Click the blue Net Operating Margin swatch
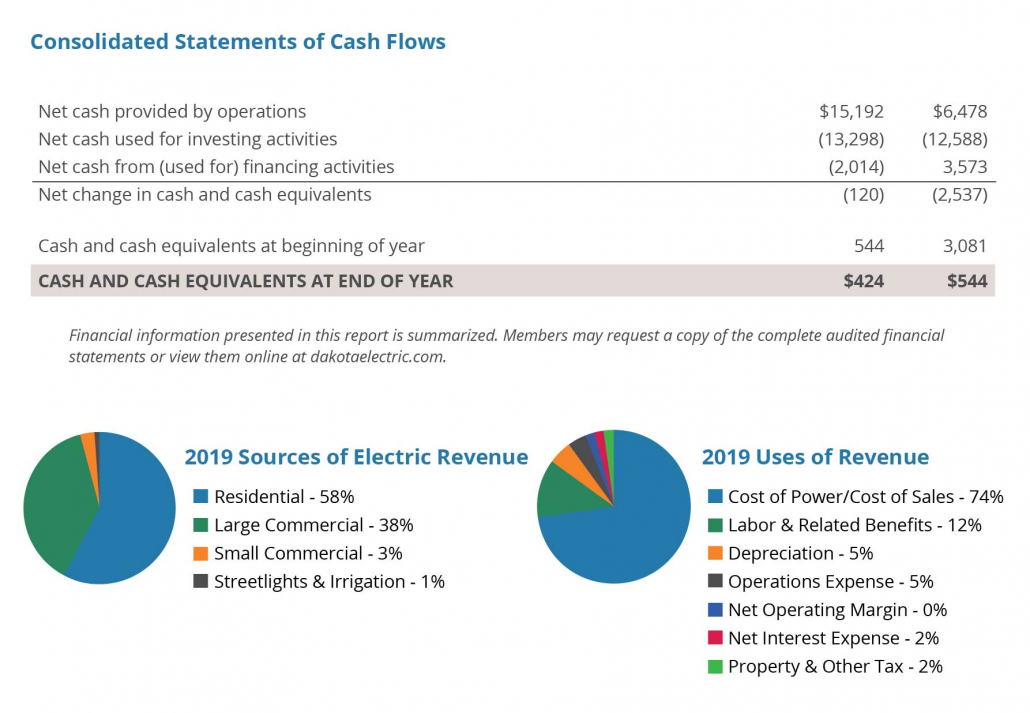This screenshot has width=1030, height=713. tap(715, 610)
